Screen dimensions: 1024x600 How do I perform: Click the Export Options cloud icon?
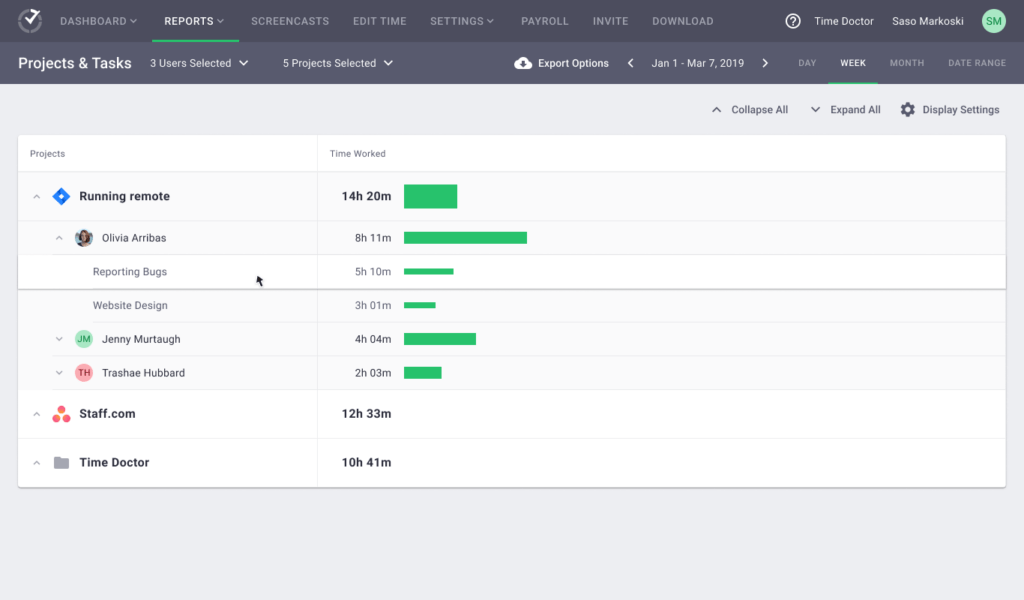523,63
